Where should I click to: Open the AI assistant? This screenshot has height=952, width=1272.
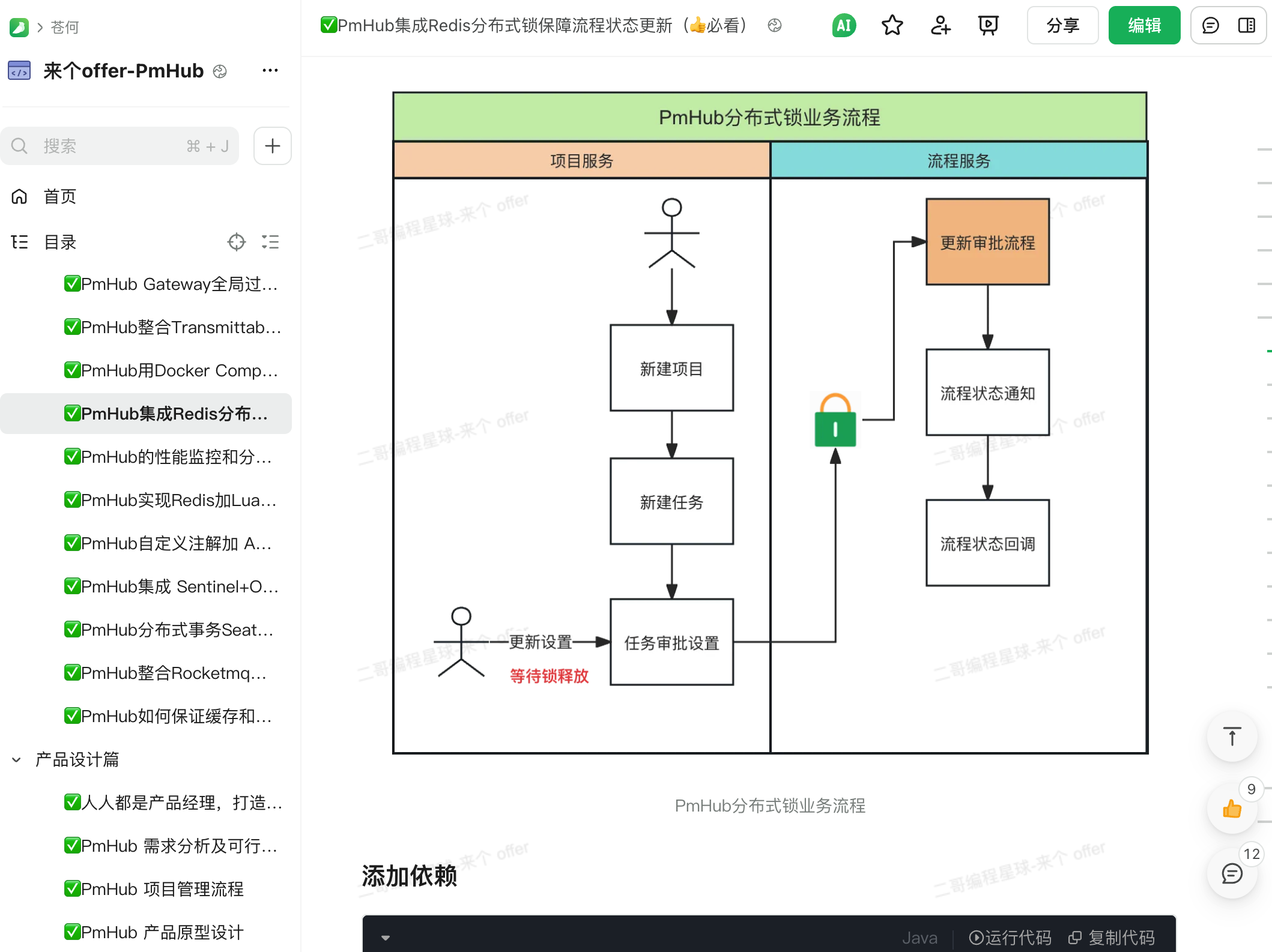coord(843,25)
